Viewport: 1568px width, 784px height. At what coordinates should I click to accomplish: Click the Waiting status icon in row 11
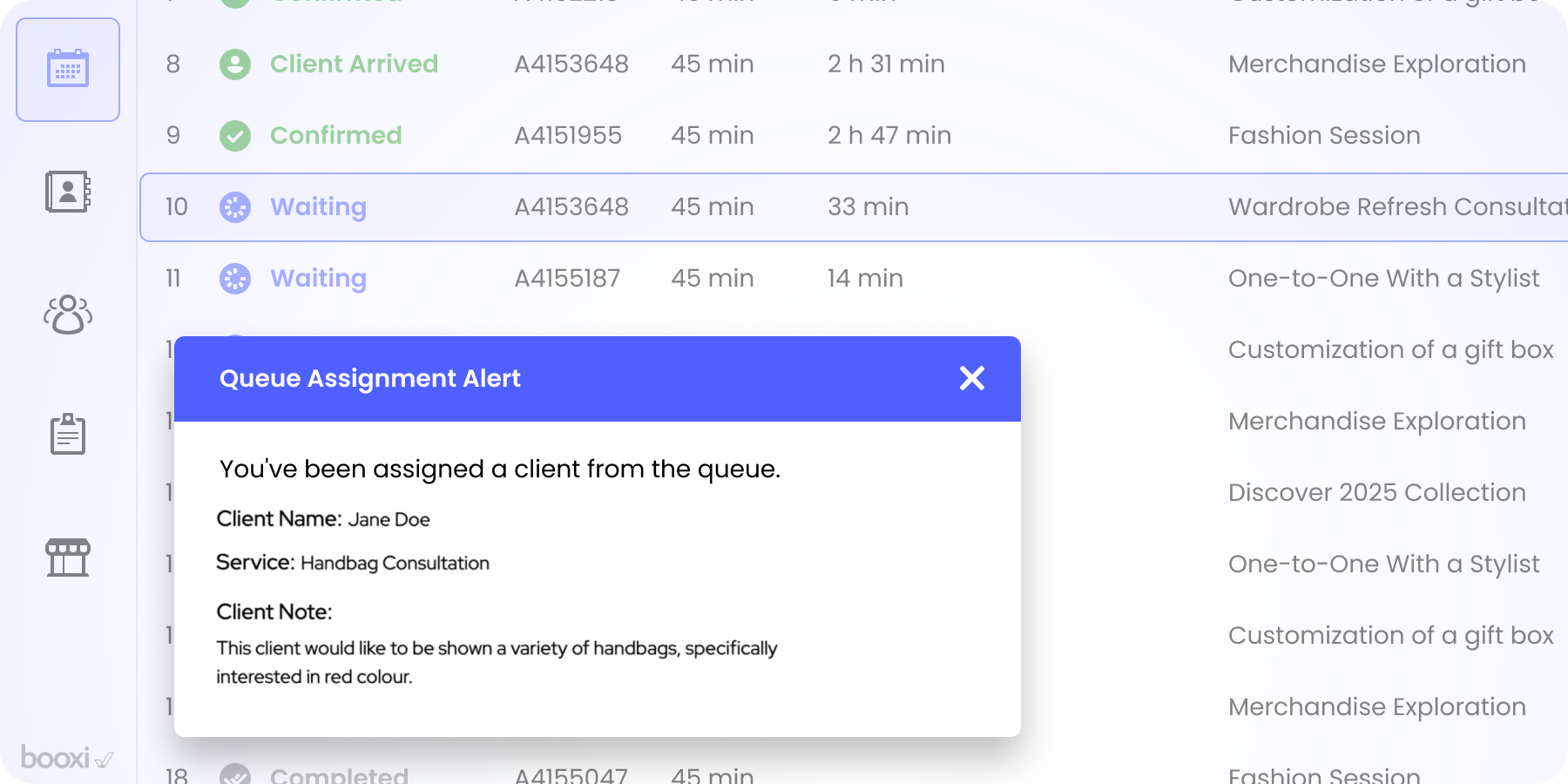pyautogui.click(x=235, y=279)
